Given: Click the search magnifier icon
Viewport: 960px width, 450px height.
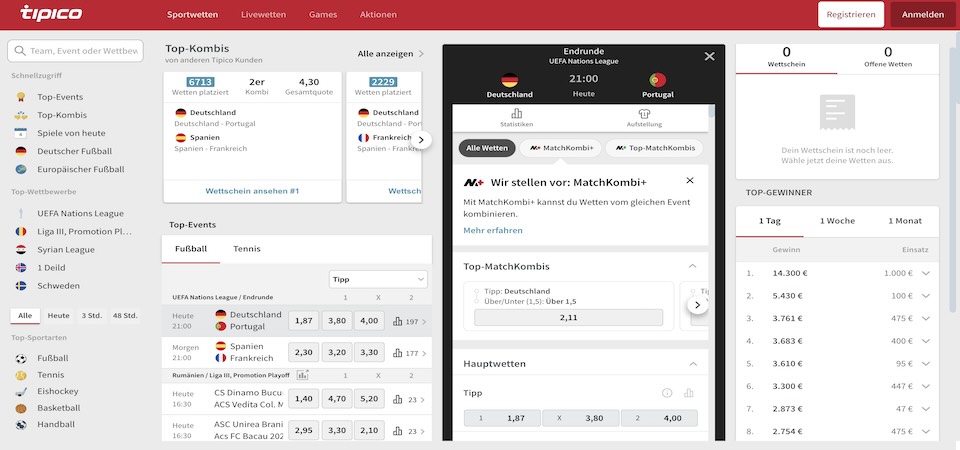Looking at the screenshot, I should (20, 51).
